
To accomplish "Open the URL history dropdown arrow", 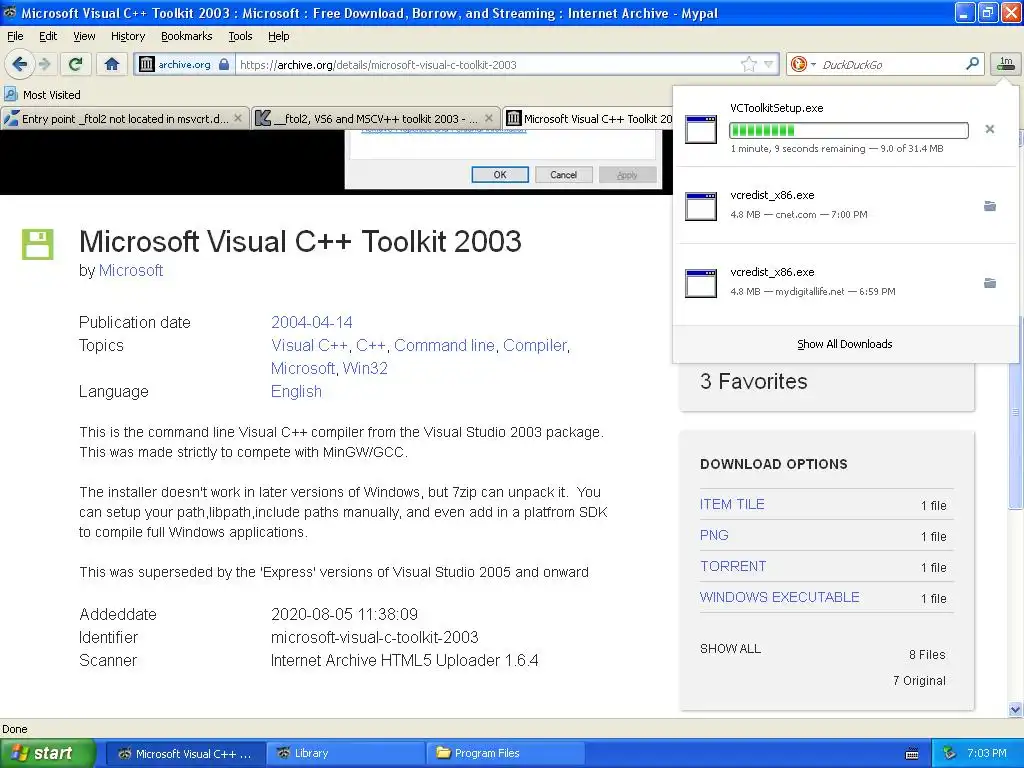I will pos(769,64).
